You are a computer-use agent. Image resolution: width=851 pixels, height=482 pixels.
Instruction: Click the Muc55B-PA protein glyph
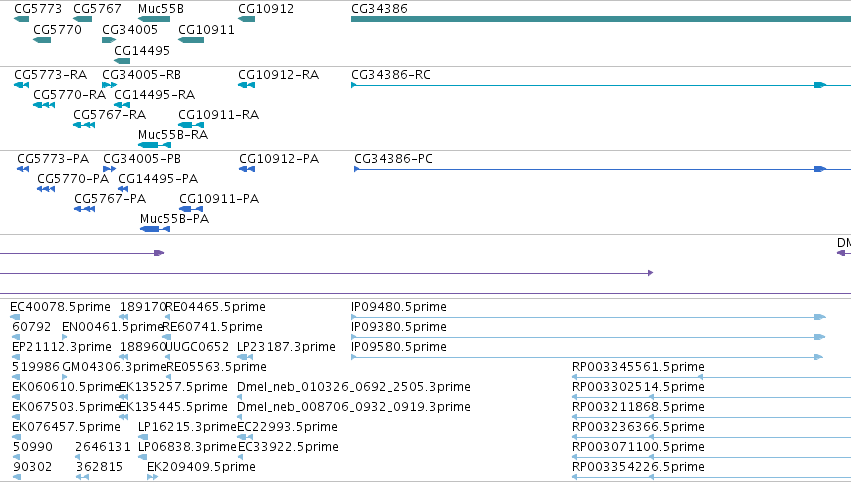(155, 229)
